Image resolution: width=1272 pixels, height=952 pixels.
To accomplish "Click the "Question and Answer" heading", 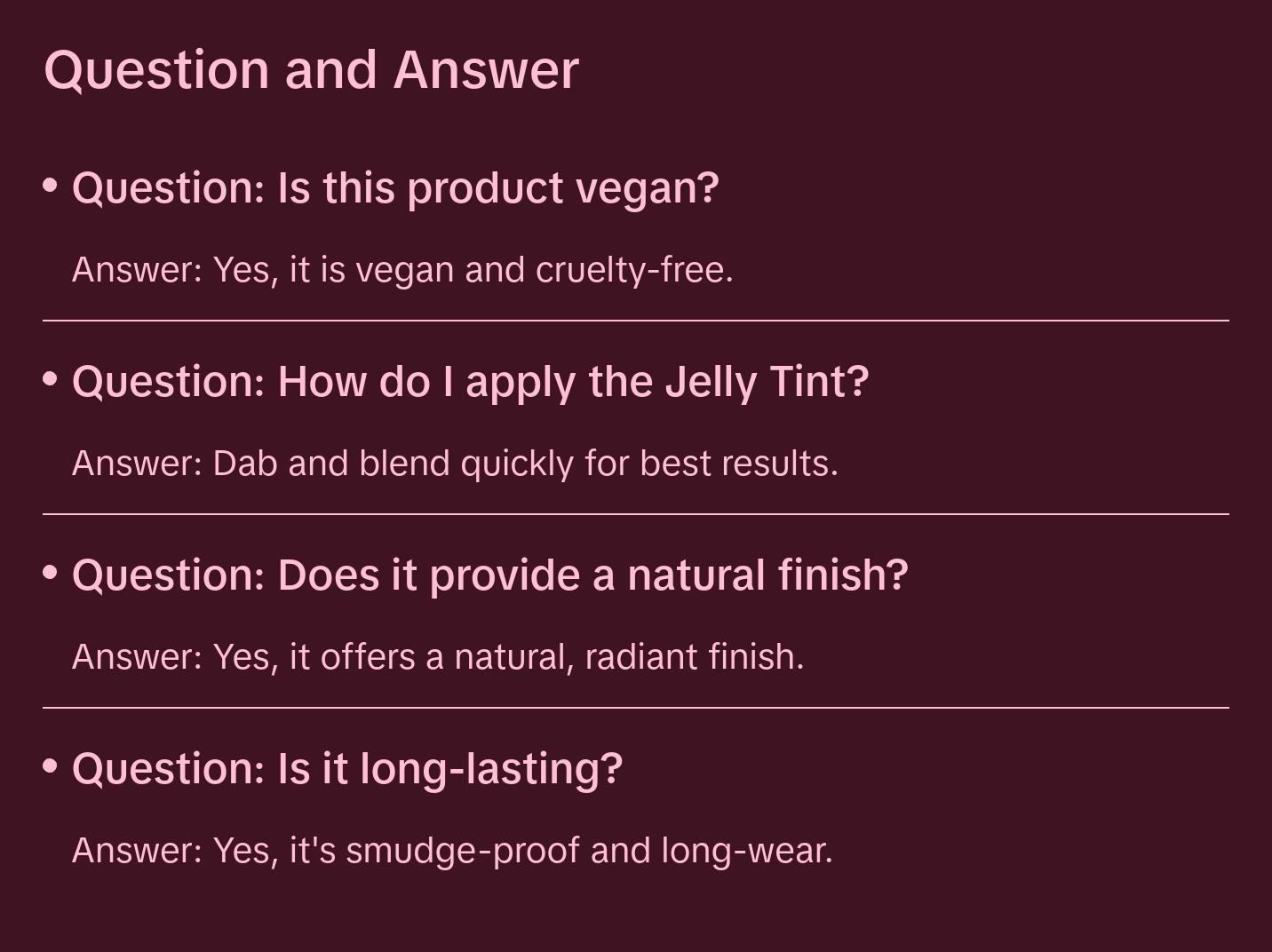I will [x=311, y=70].
